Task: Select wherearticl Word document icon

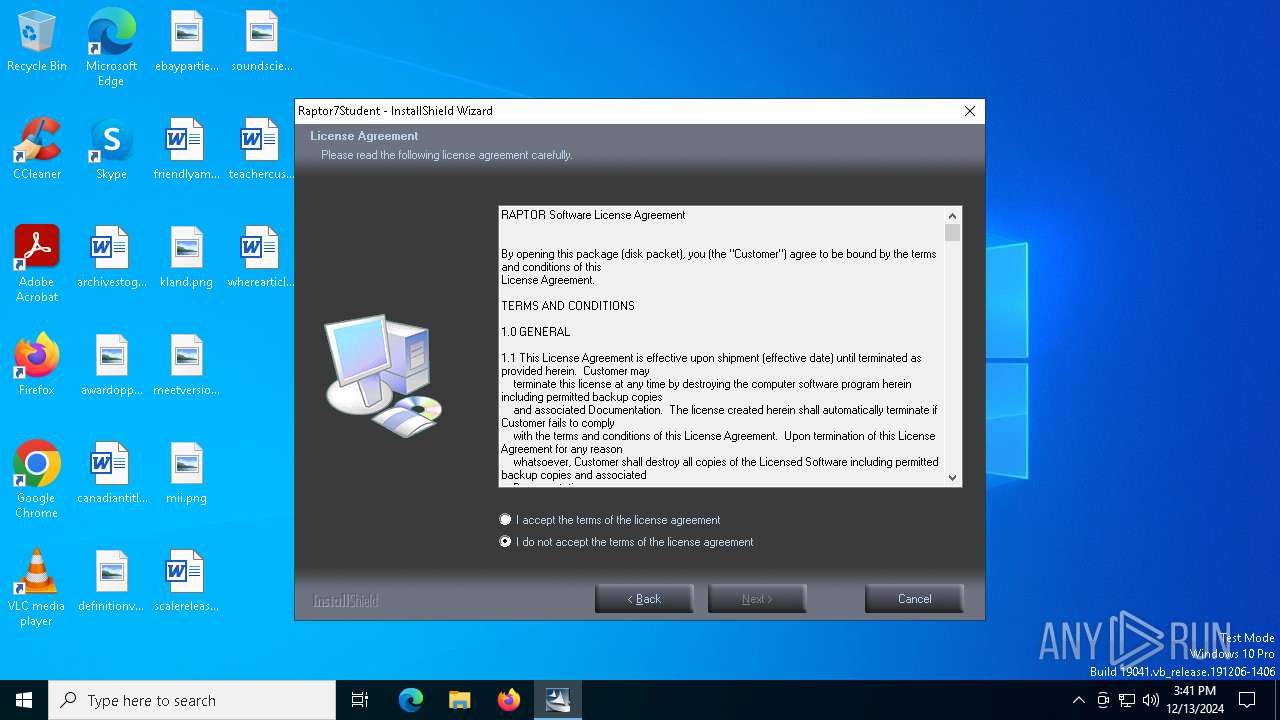Action: tap(261, 258)
